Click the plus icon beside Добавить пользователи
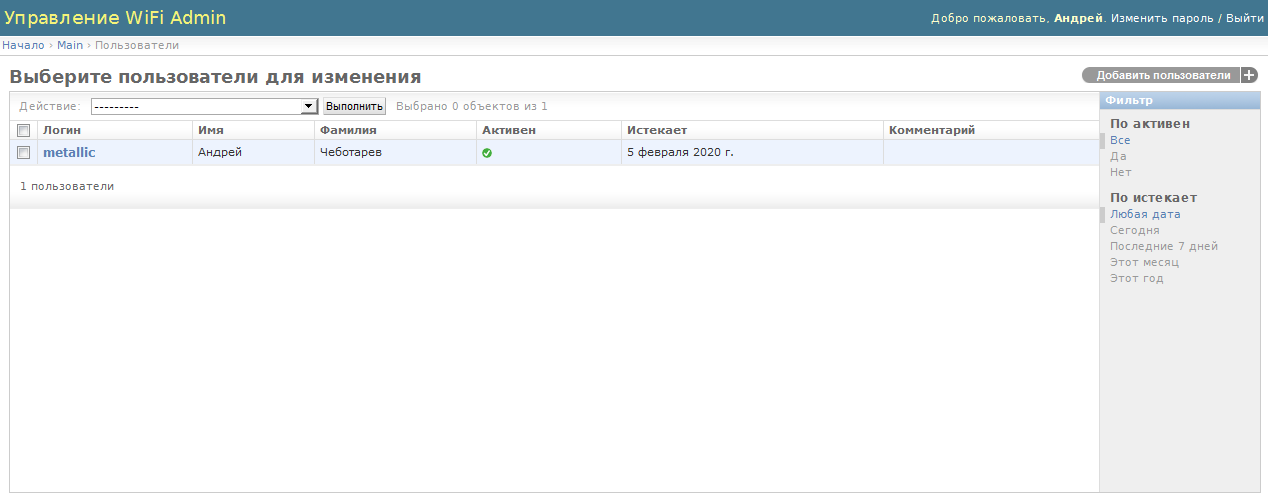 tap(1249, 75)
